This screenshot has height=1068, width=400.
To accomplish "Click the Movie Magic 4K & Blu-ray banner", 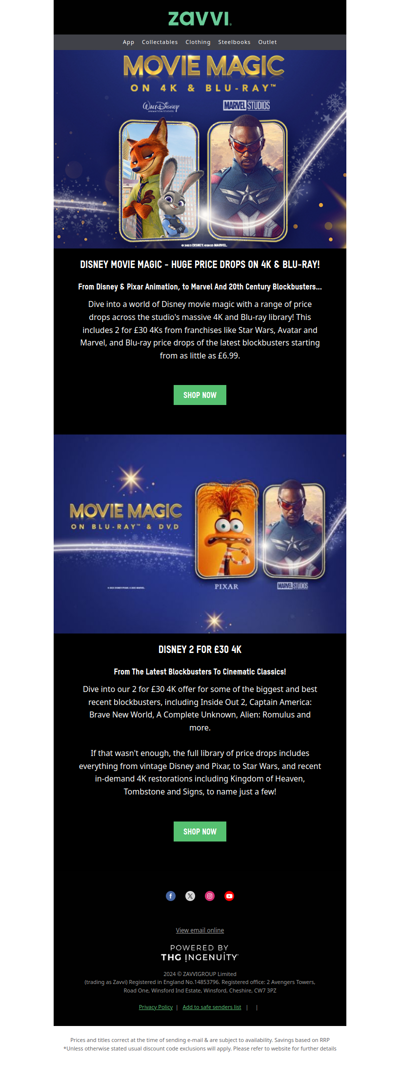I will point(200,149).
